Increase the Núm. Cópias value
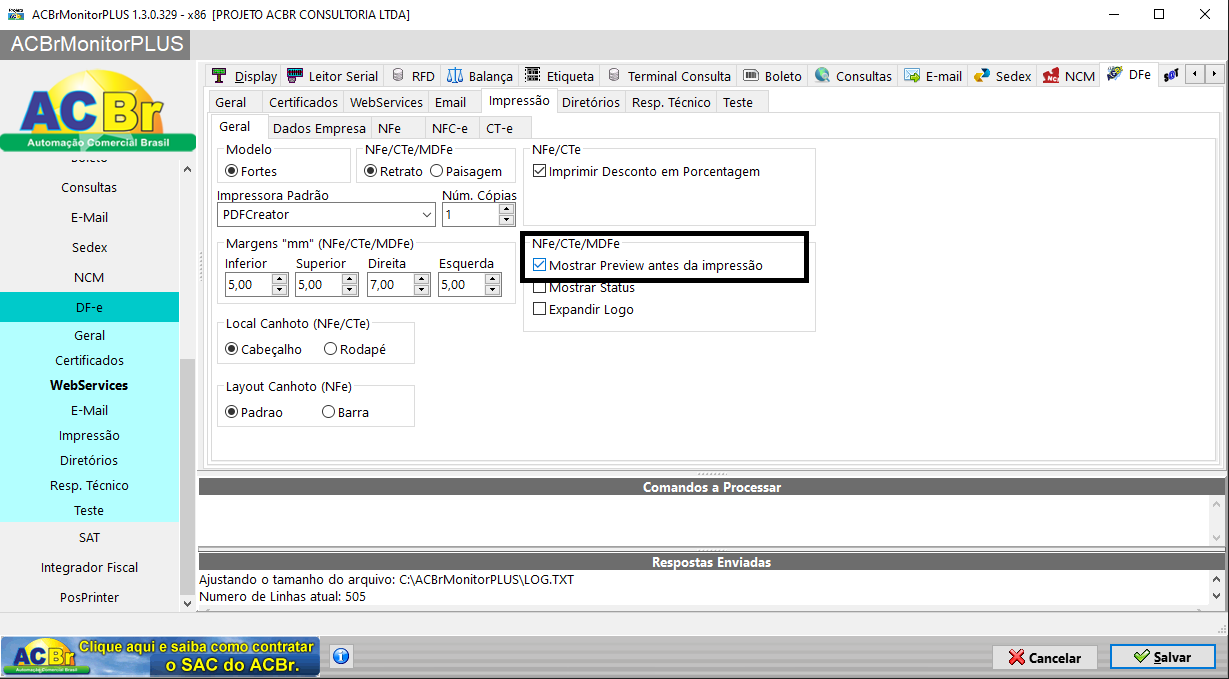This screenshot has height=679, width=1229. pyautogui.click(x=507, y=209)
